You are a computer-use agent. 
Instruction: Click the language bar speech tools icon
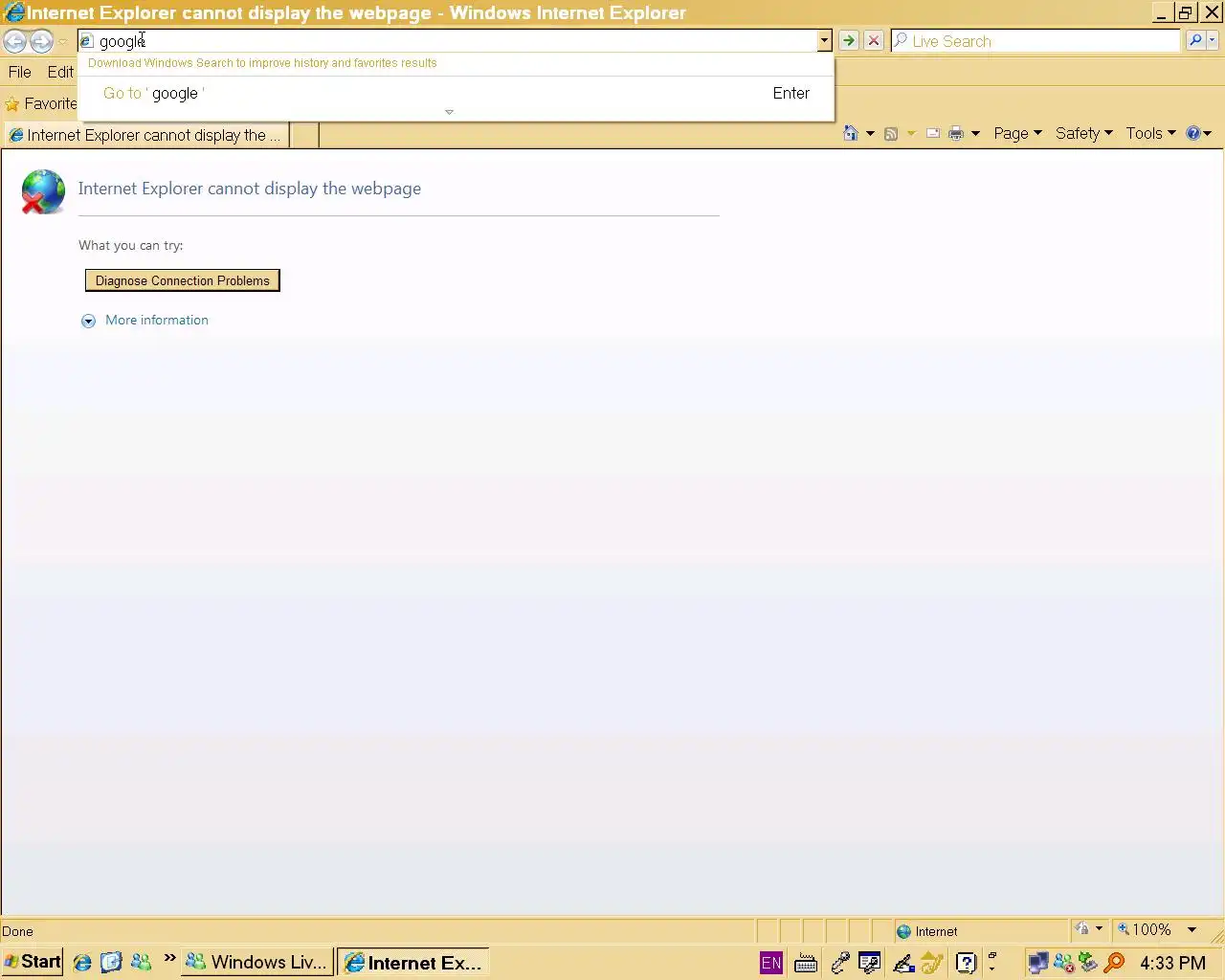(870, 963)
